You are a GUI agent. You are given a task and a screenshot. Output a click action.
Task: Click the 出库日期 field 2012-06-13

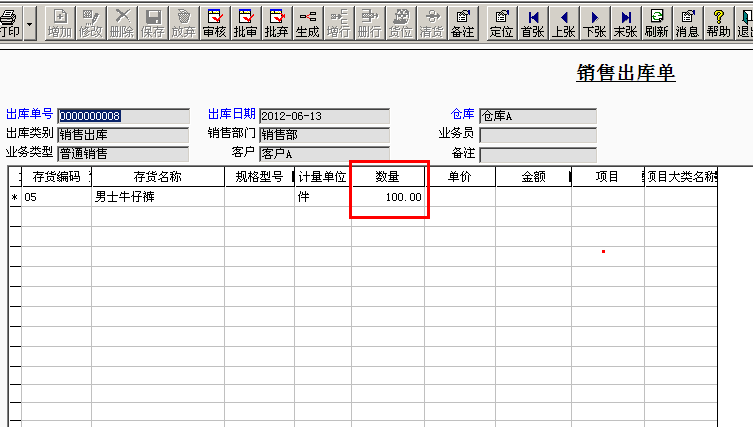(324, 116)
